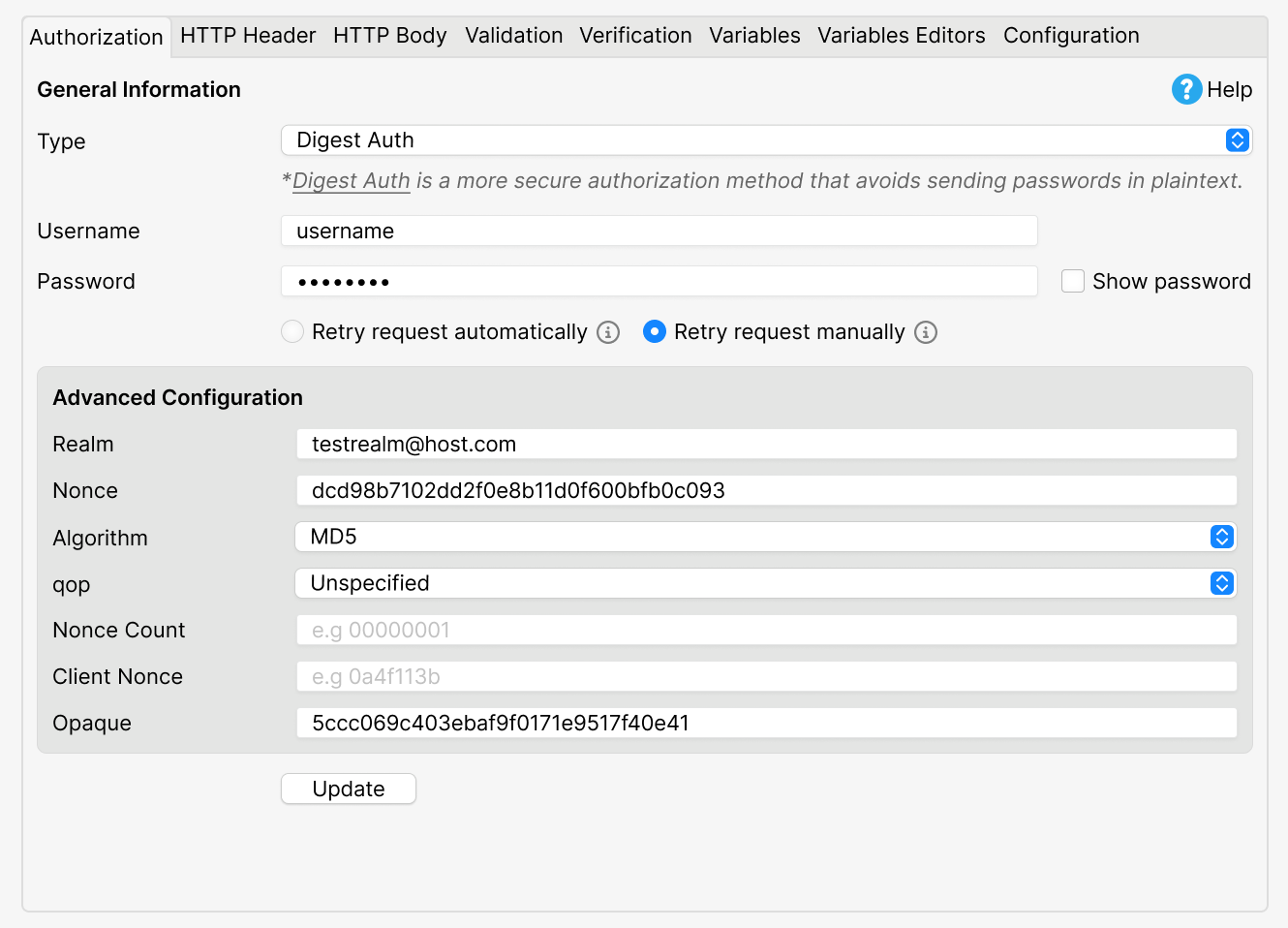1288x928 pixels.
Task: Go to the Configuration tab
Action: pyautogui.click(x=1071, y=36)
